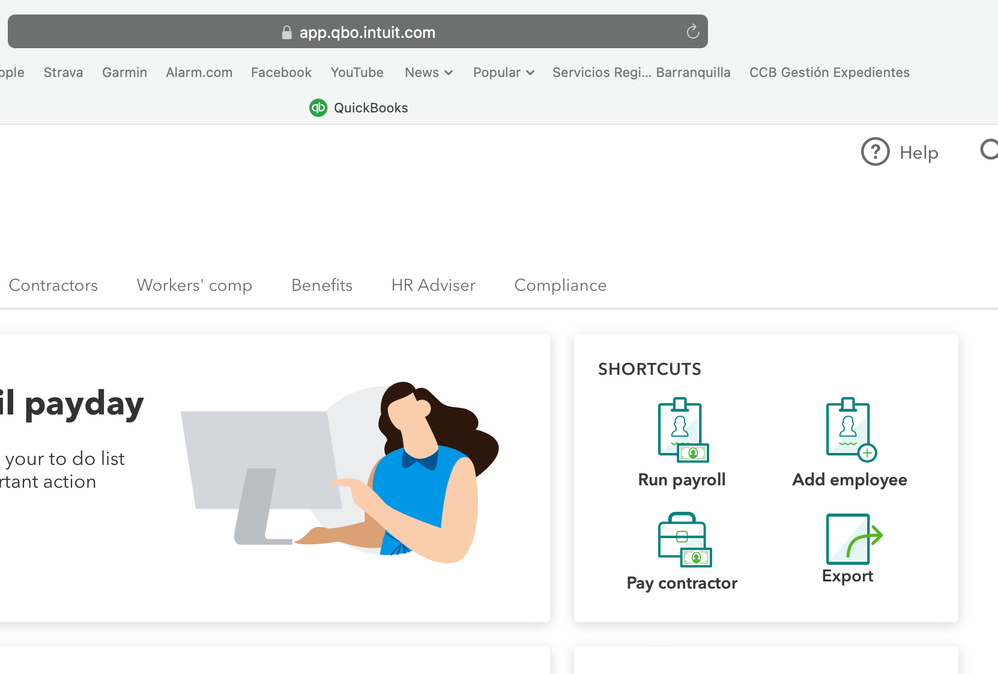Click the Export shortcut icon
The height and width of the screenshot is (674, 998).
point(854,538)
